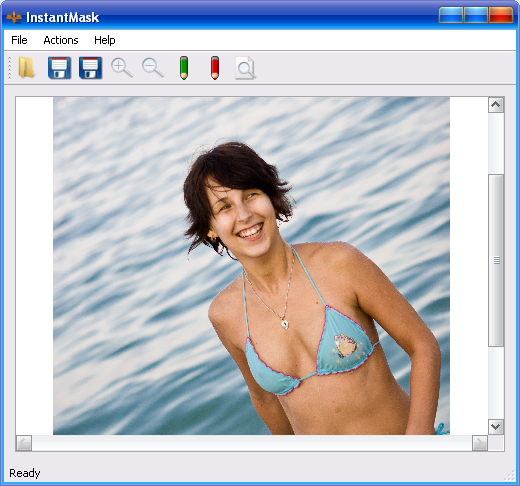Viewport: 520px width, 486px height.
Task: Click the toolbar drag grip handle
Action: click(9, 68)
